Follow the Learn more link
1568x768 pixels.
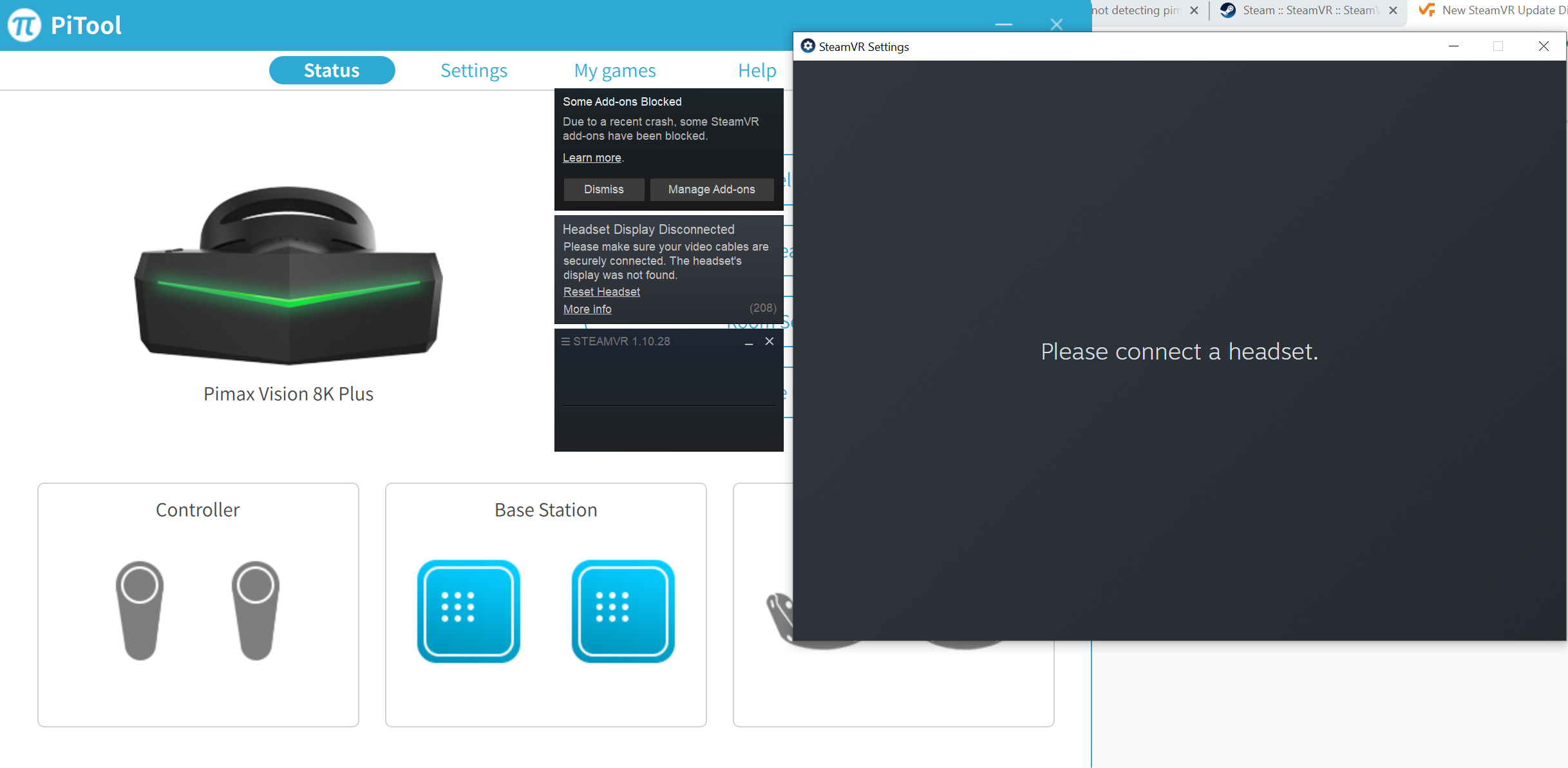click(592, 158)
